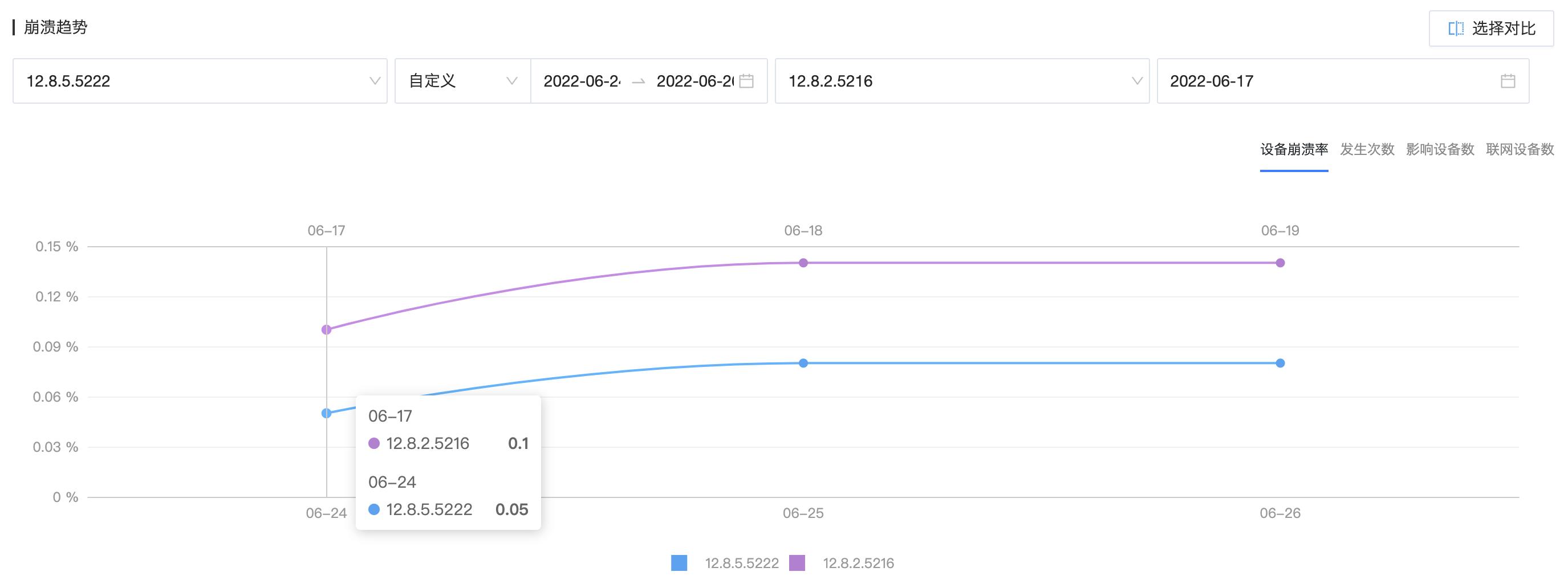Click blue dot beside 12.8.5.5222 in tooltip

[373, 509]
